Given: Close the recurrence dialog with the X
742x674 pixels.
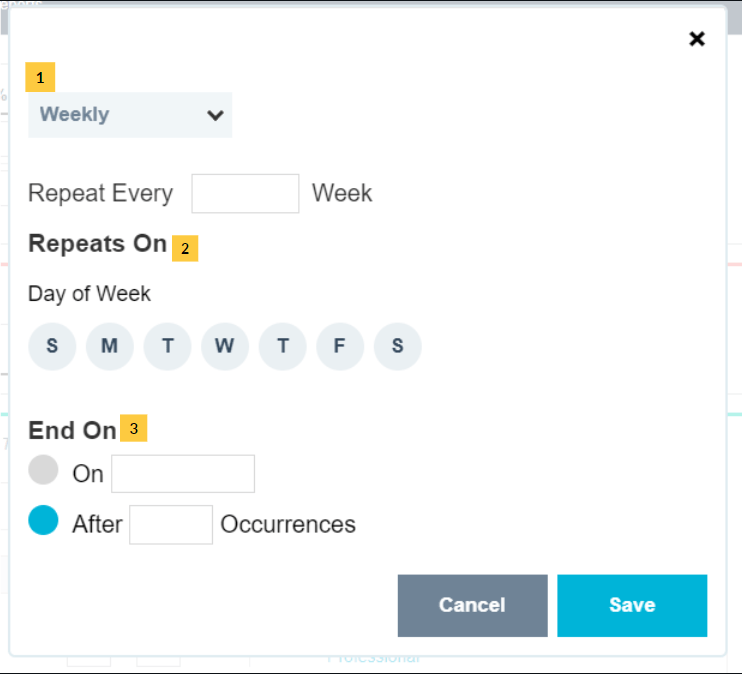Looking at the screenshot, I should pos(697,39).
